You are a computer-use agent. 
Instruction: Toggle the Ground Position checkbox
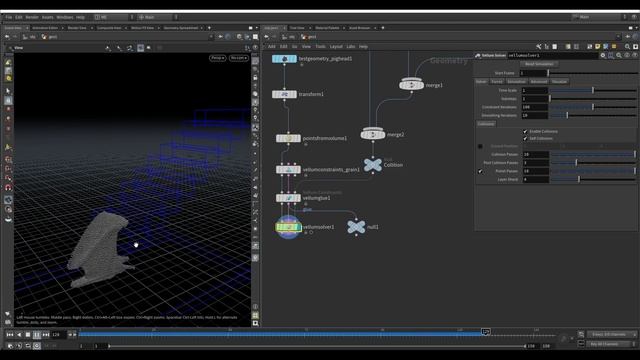[480, 146]
